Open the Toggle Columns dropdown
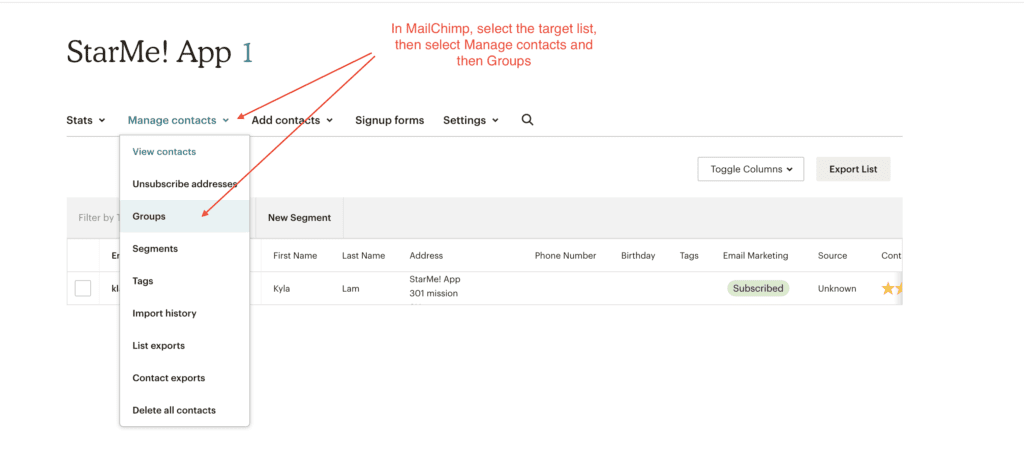This screenshot has height=462, width=1024. 751,169
